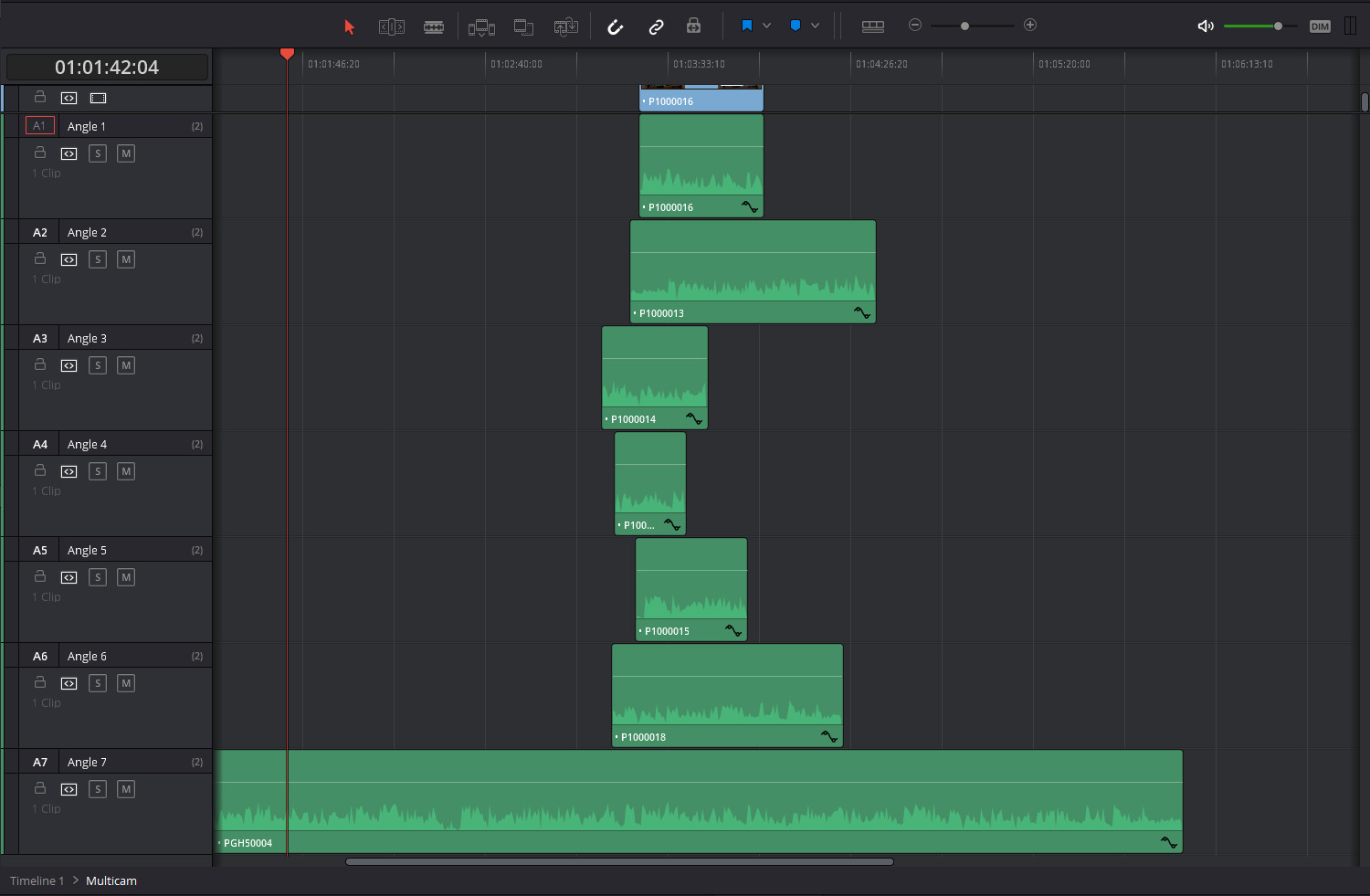Mute the Angle 3 track

[126, 365]
